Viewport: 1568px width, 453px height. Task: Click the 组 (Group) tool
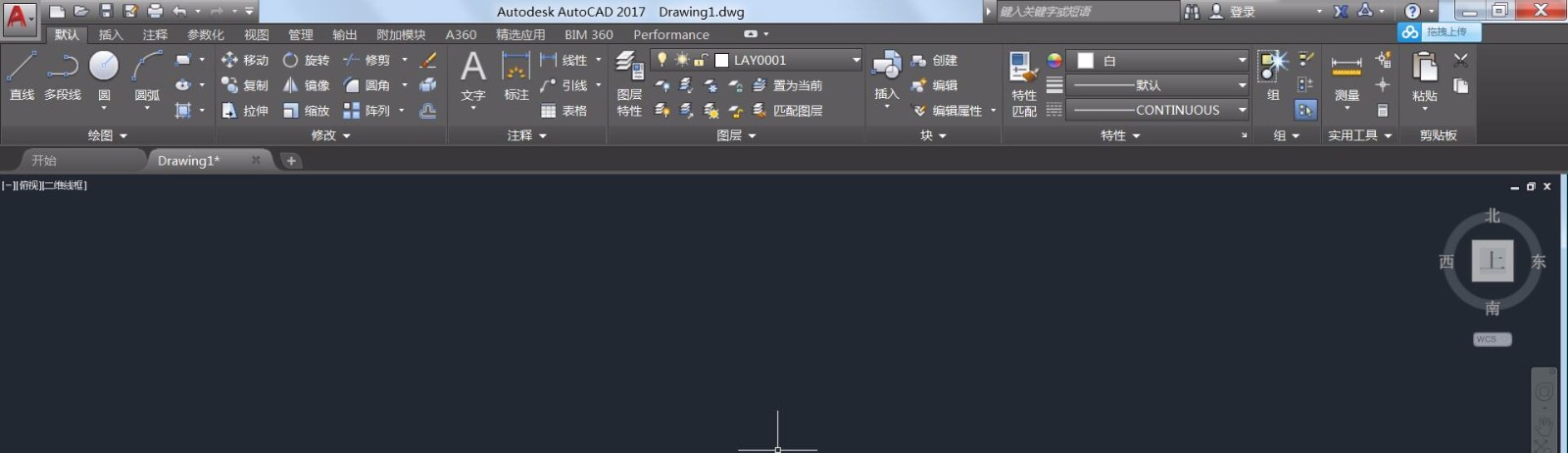1273,76
